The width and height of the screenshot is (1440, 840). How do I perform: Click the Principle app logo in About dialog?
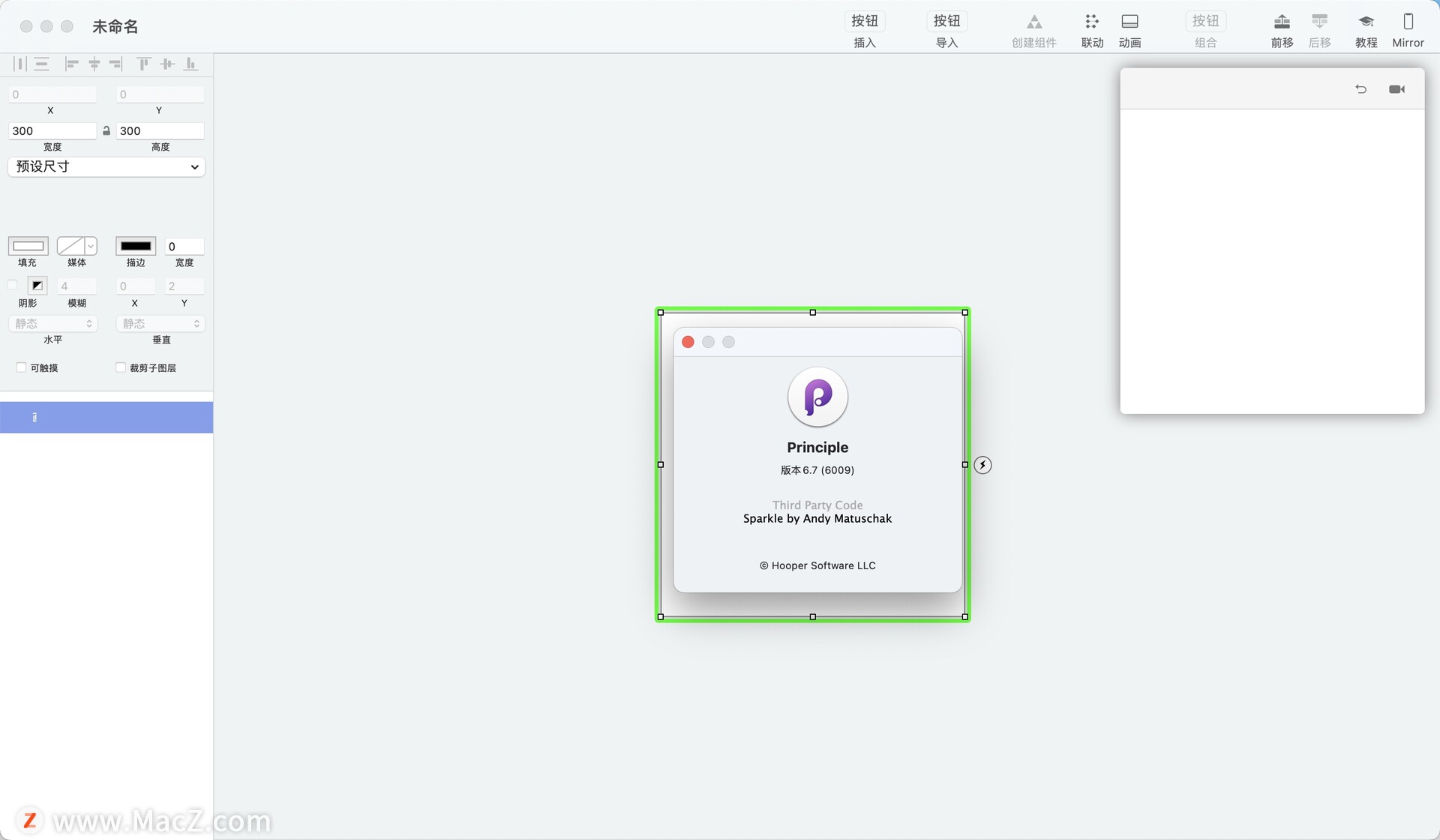817,397
